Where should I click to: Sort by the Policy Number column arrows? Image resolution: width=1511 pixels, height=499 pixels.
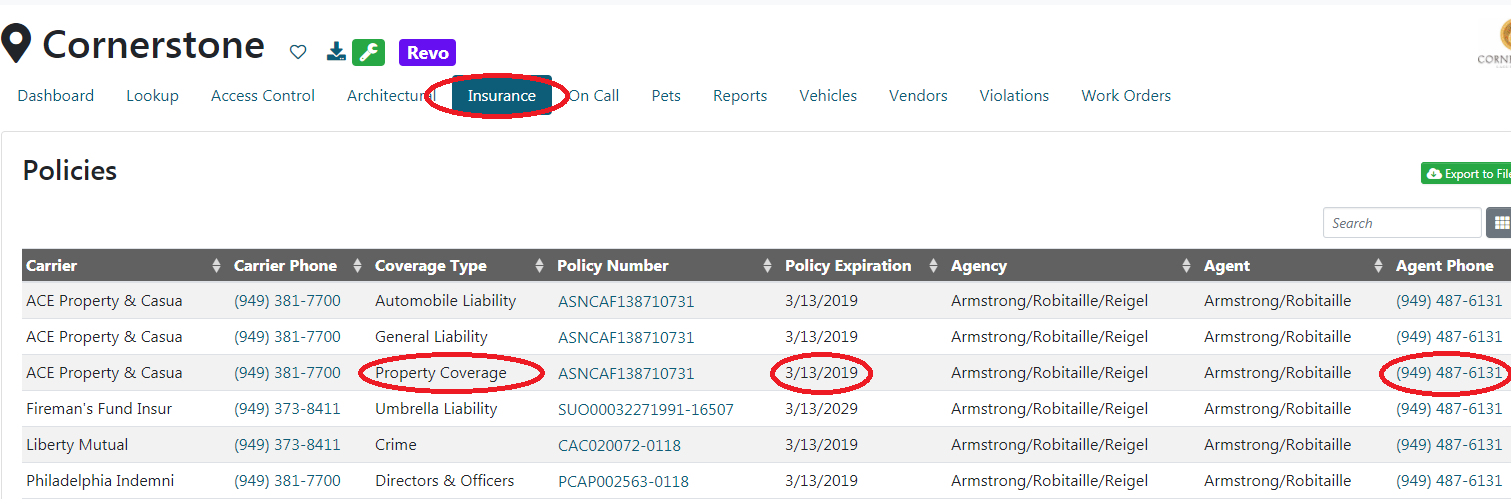pyautogui.click(x=768, y=266)
